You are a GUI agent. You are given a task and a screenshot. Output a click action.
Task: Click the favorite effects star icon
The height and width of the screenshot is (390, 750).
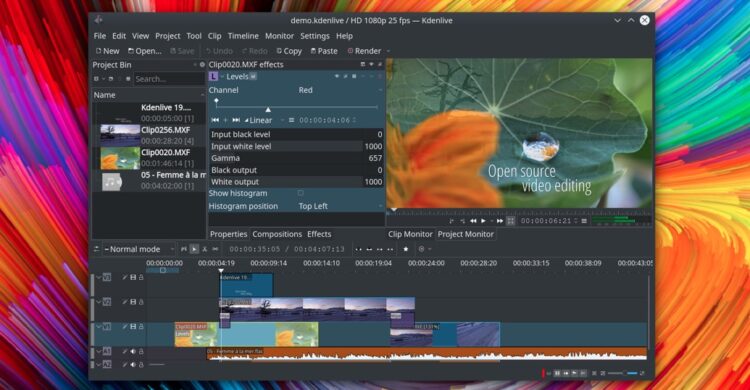coord(406,249)
